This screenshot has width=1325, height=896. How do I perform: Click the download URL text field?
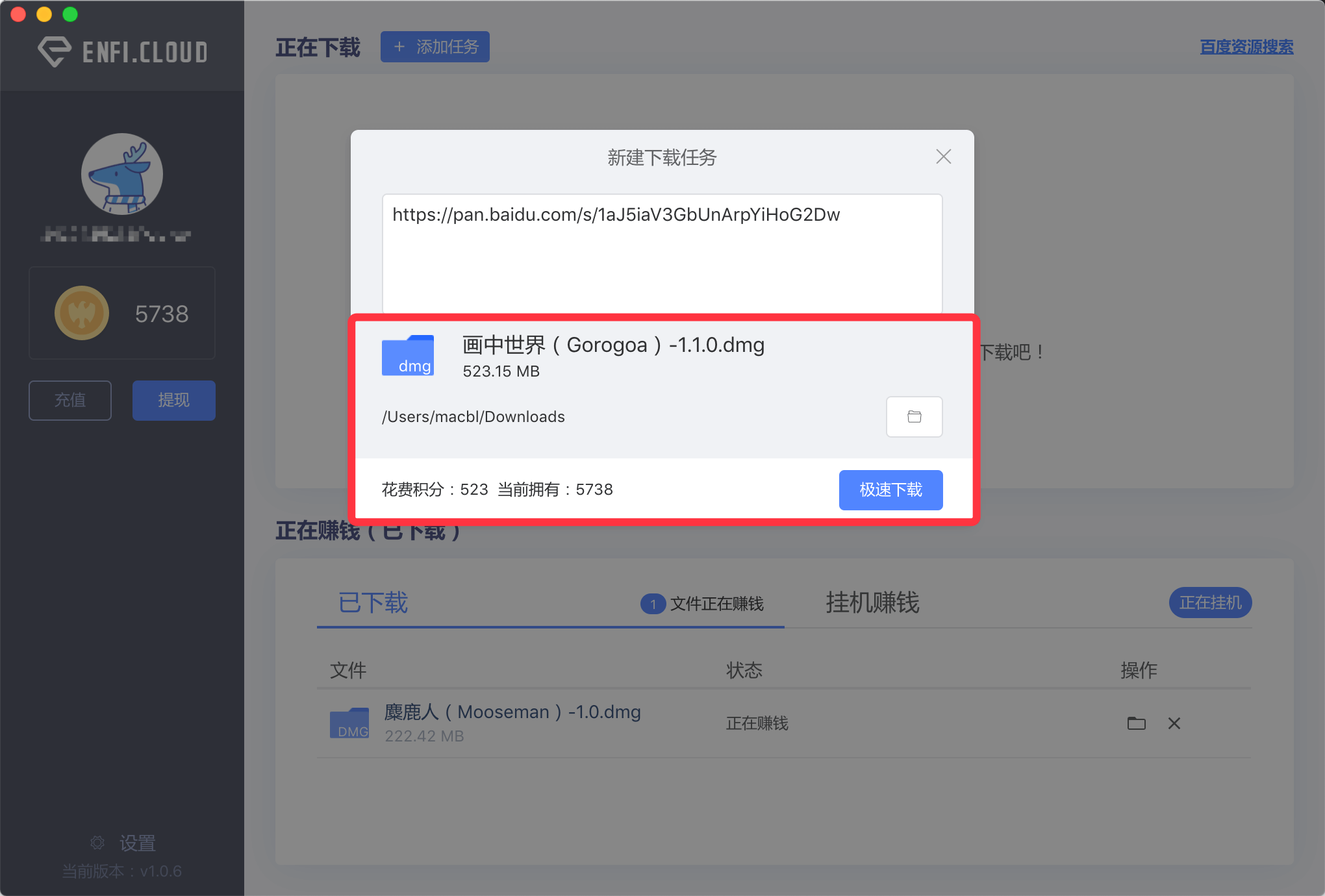click(662, 253)
